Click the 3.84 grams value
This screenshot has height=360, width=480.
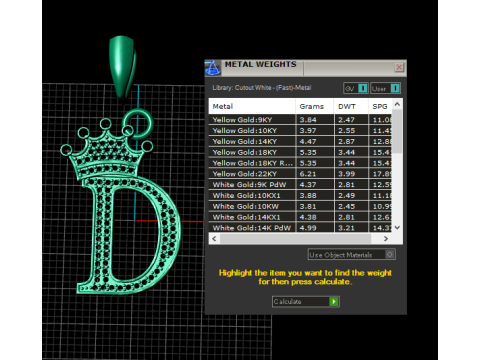[x=308, y=120]
